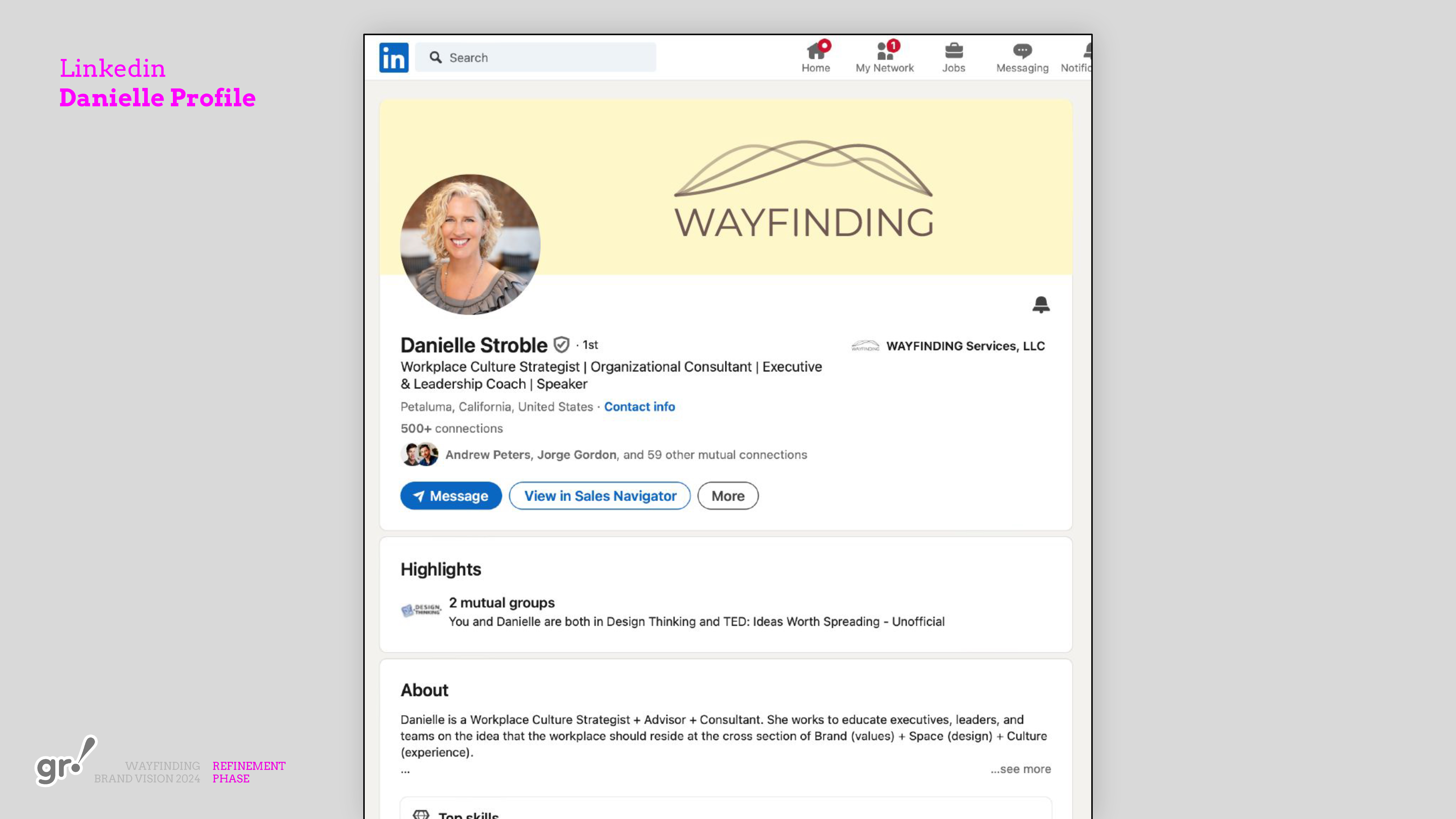This screenshot has width=1456, height=819.
Task: Click the 500+ connections text
Action: coord(452,428)
